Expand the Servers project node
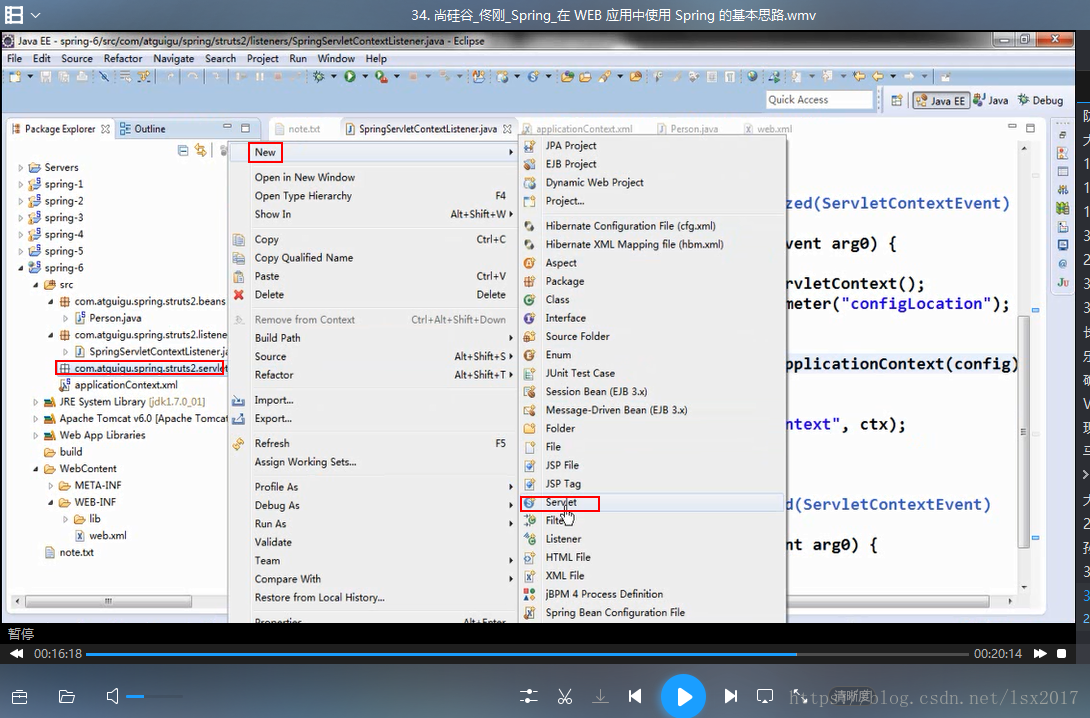This screenshot has height=718, width=1090. tap(20, 168)
